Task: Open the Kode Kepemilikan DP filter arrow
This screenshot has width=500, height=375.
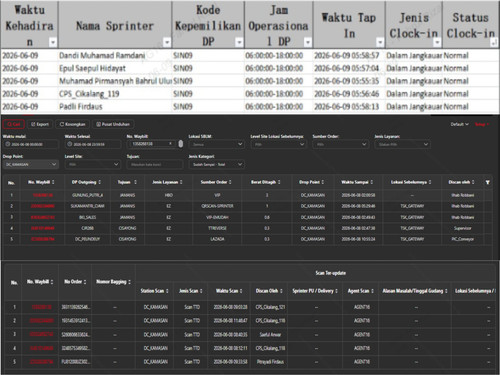Action: tap(239, 42)
